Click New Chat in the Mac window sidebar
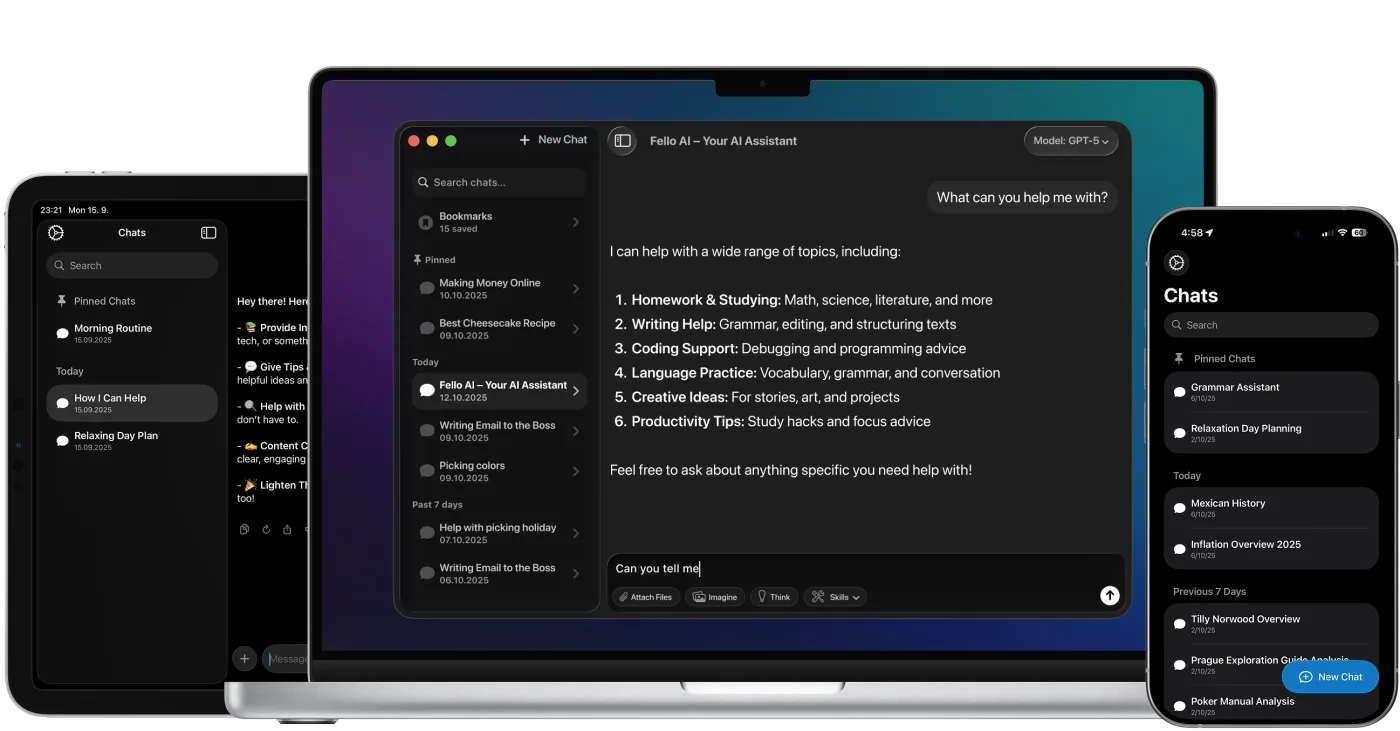The width and height of the screenshot is (1400, 731). pyautogui.click(x=553, y=140)
